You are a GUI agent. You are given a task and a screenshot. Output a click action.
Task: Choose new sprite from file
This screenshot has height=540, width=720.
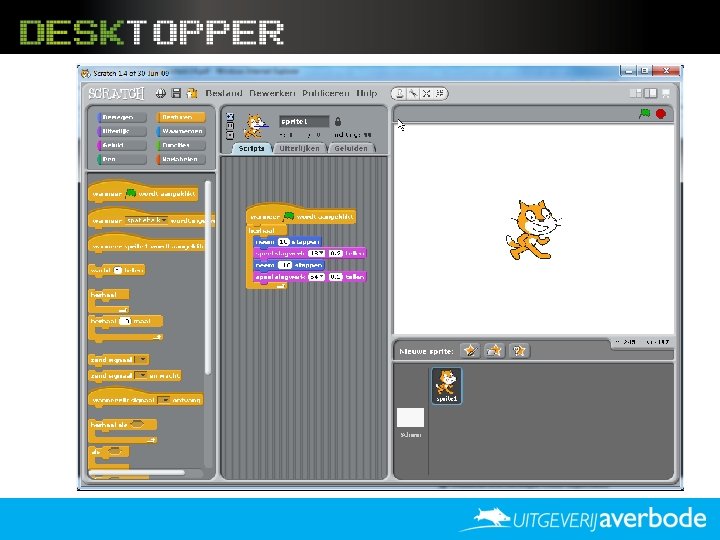(x=494, y=351)
